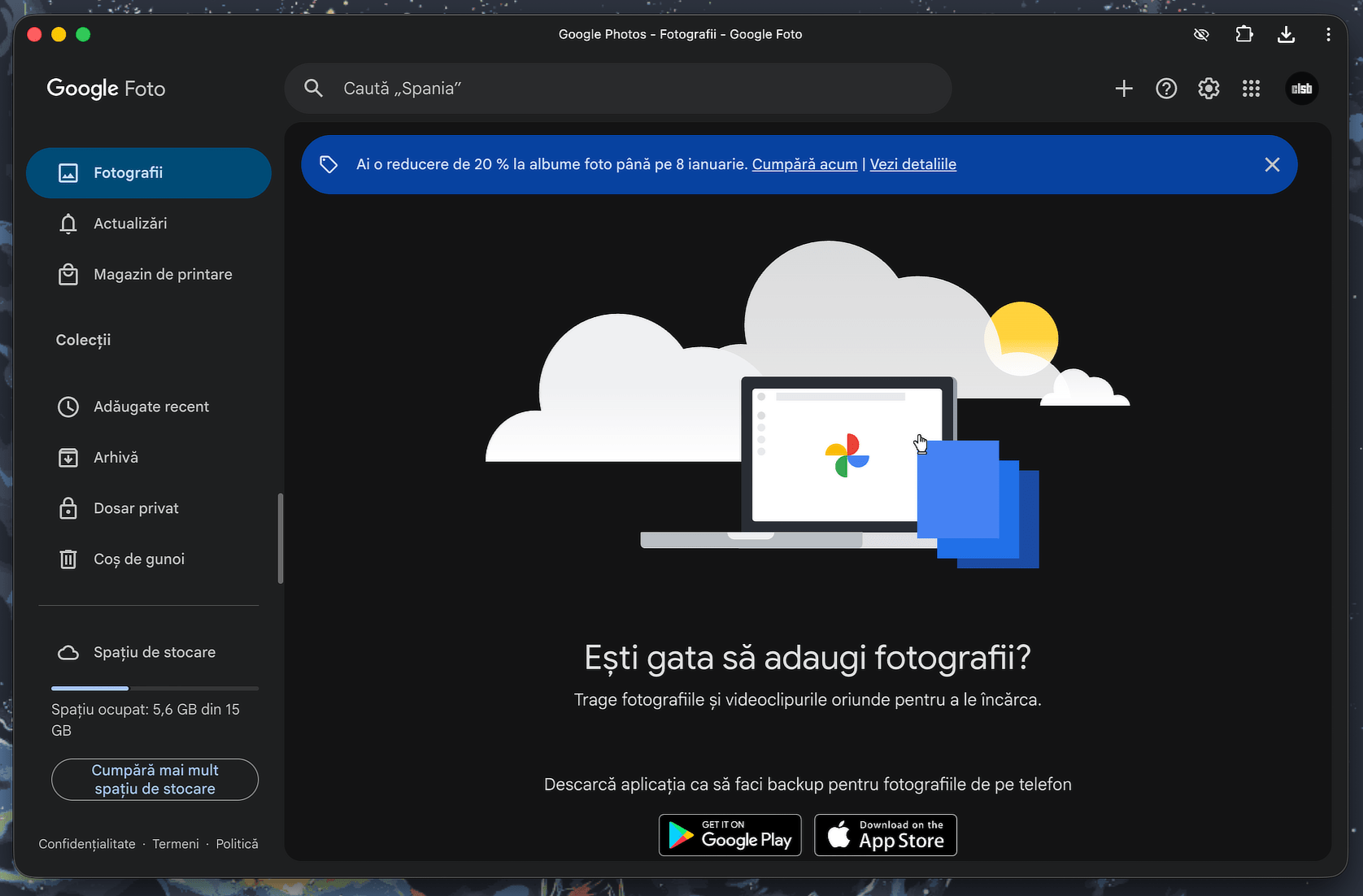This screenshot has width=1363, height=896.
Task: Click the browser extensions puzzle icon
Action: tap(1243, 34)
